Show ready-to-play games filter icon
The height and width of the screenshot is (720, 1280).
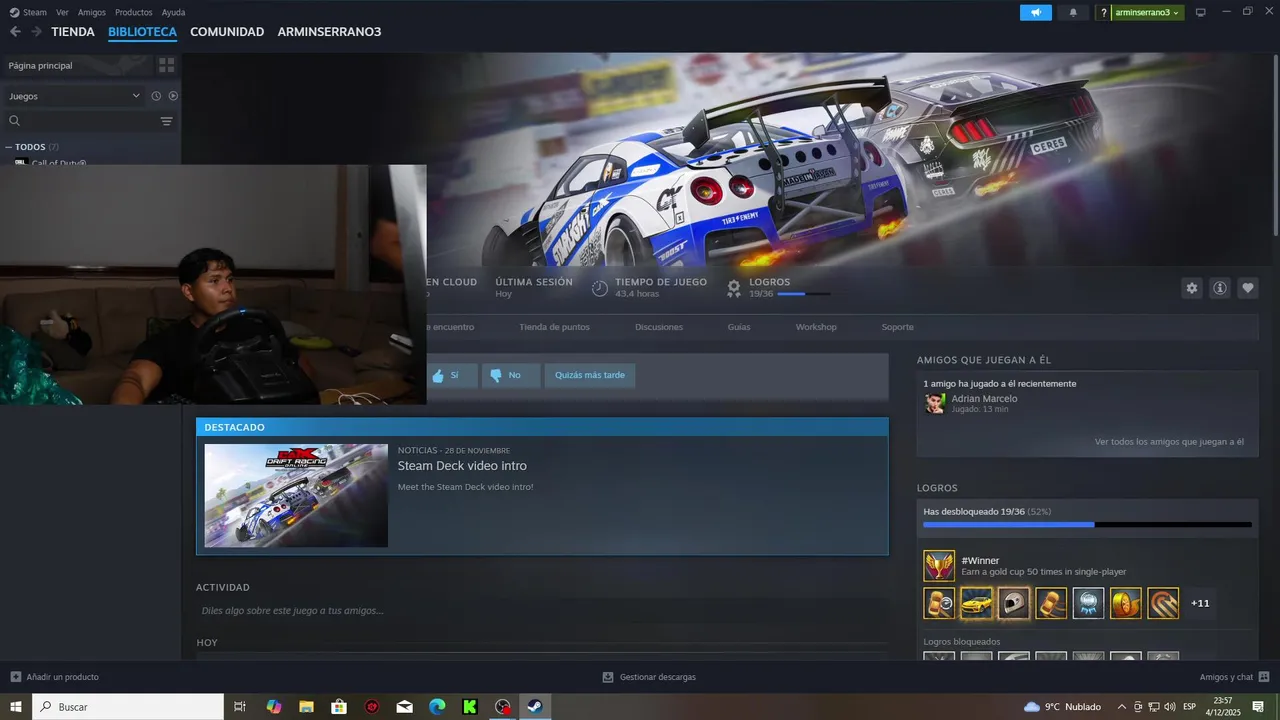173,96
